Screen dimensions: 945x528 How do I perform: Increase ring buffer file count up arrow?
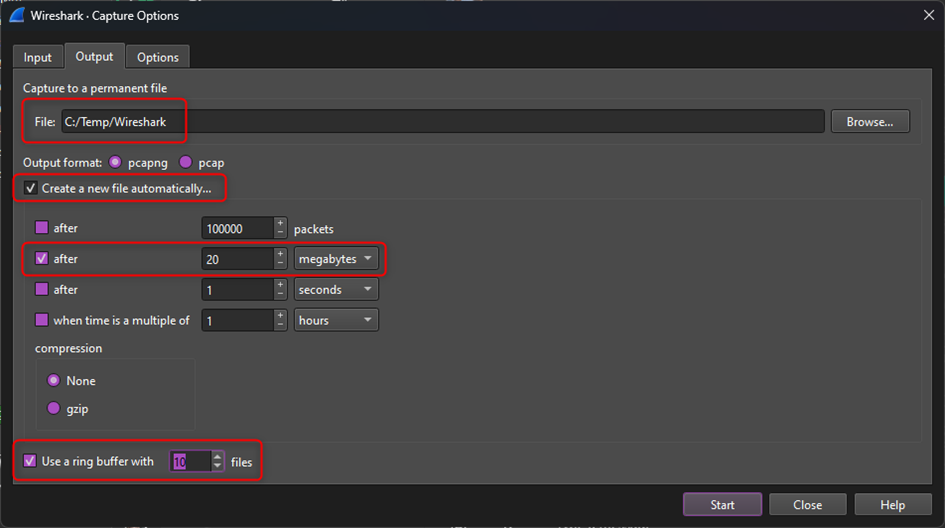218,457
